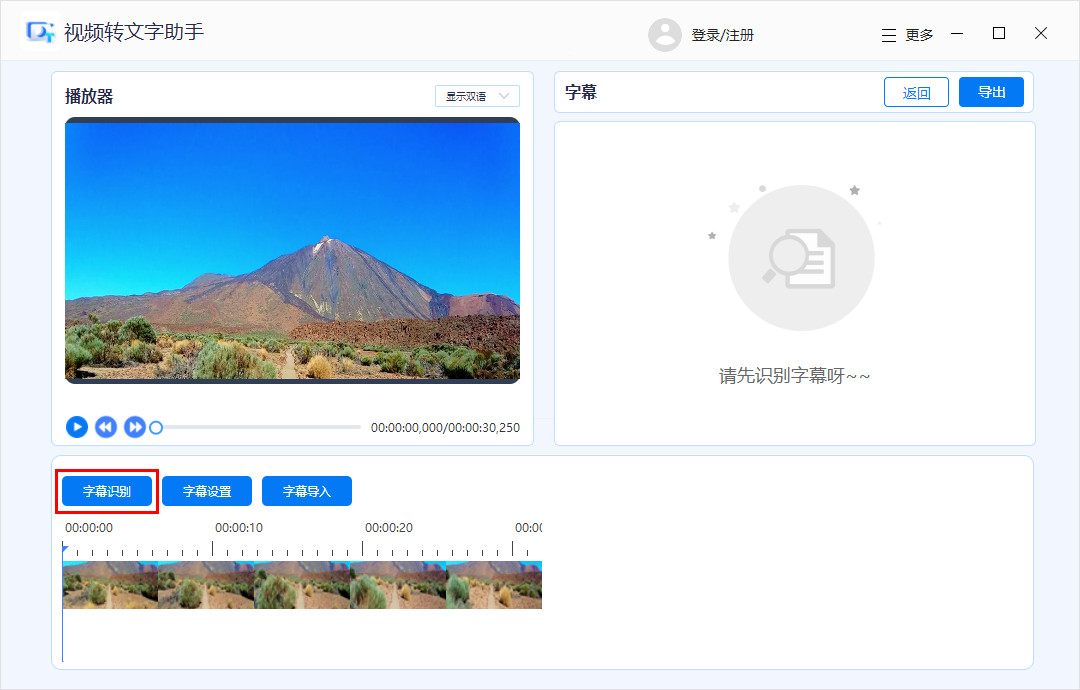Click the fast-forward playback icon
Viewport: 1080px width, 690px height.
[135, 427]
